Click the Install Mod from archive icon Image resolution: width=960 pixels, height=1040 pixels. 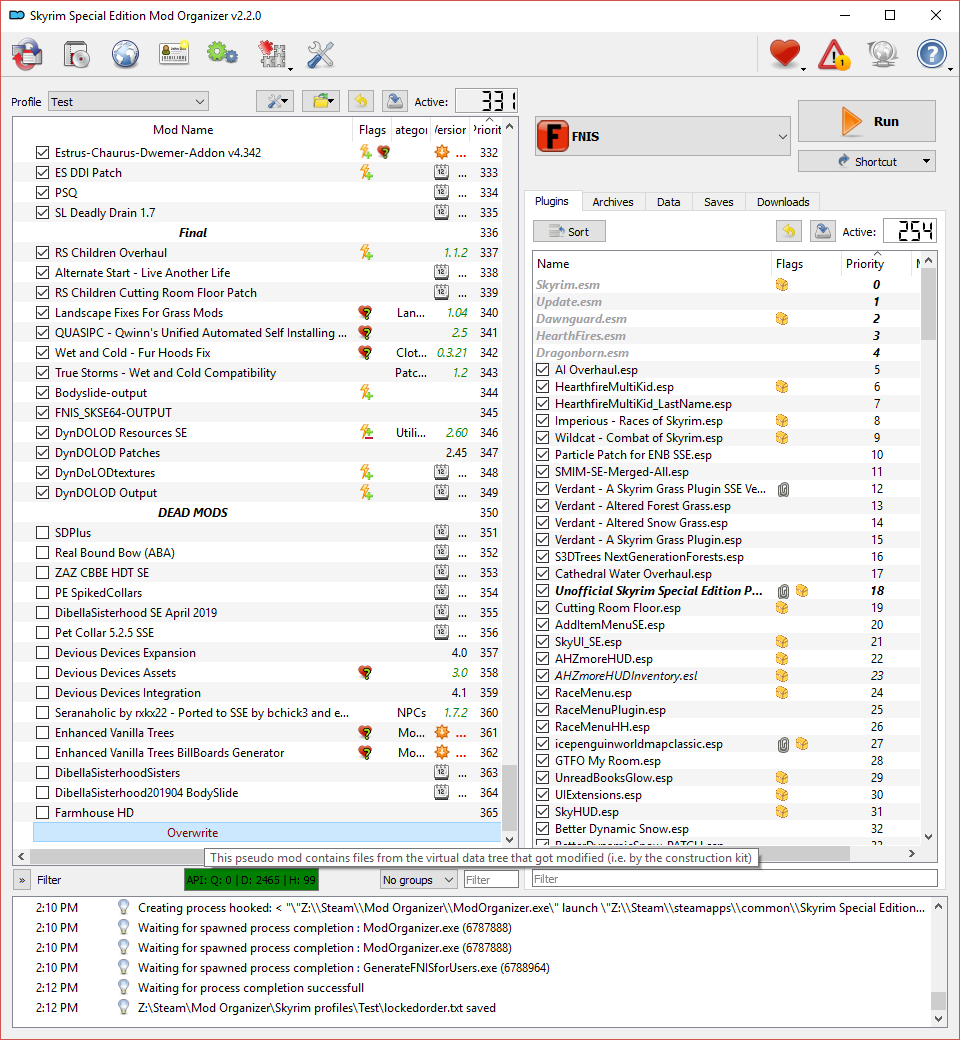[76, 54]
